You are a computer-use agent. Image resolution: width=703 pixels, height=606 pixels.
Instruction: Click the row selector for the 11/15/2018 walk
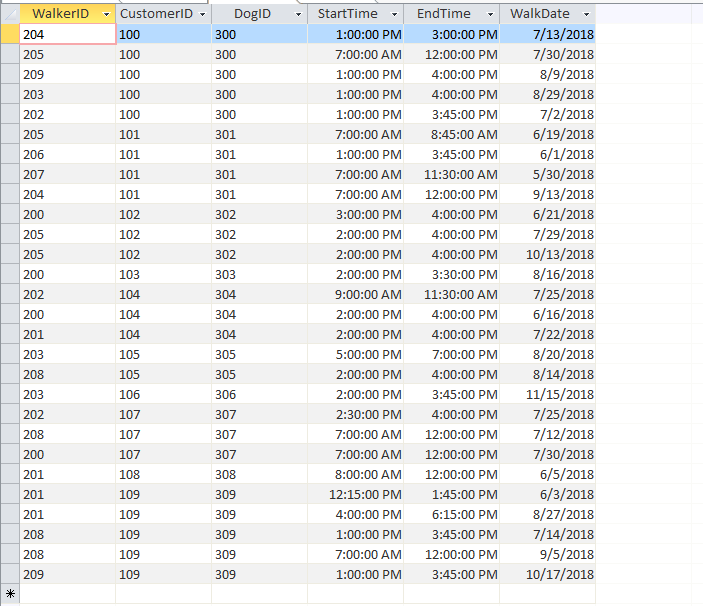(10, 394)
